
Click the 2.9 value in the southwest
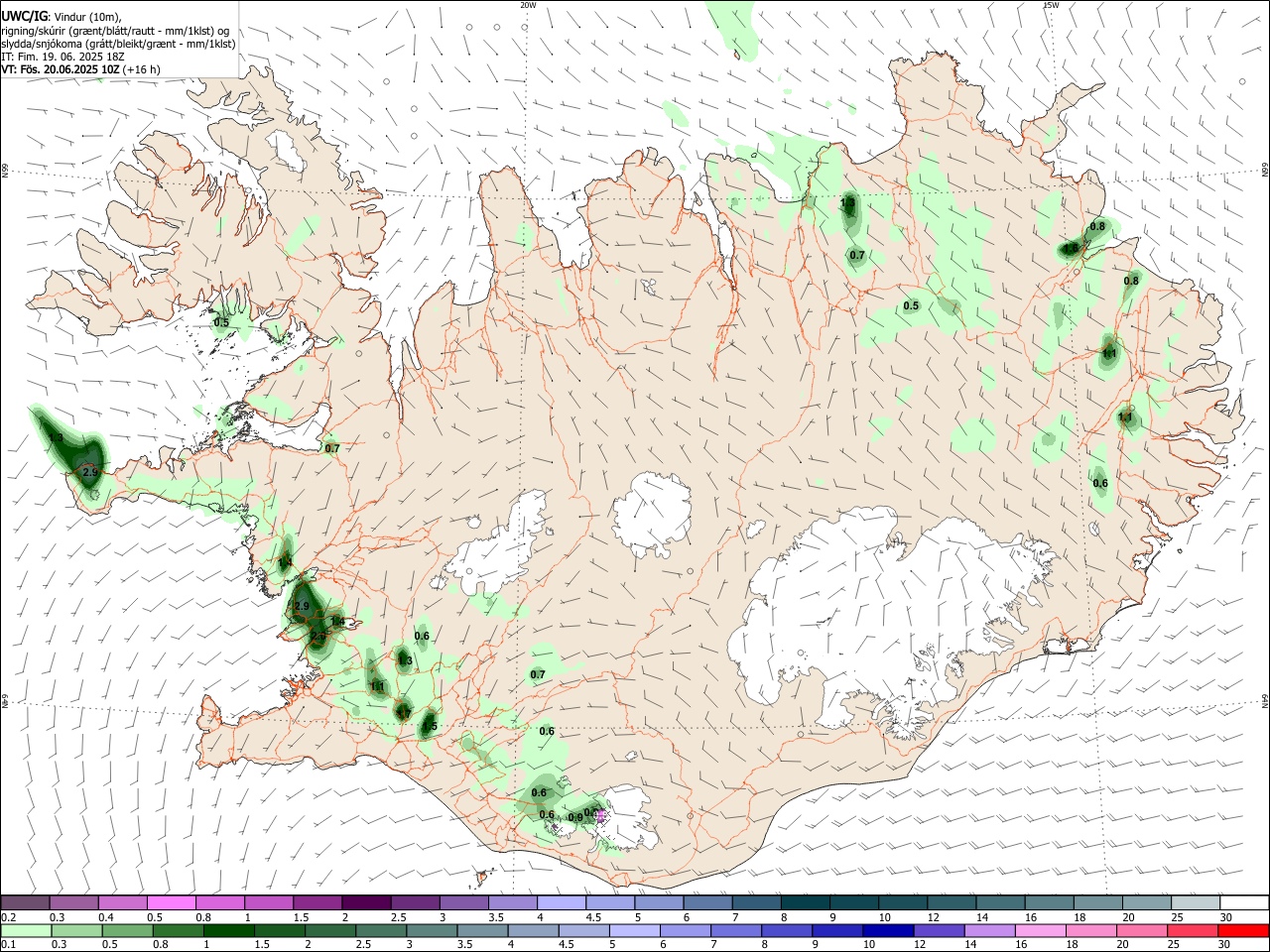303,606
